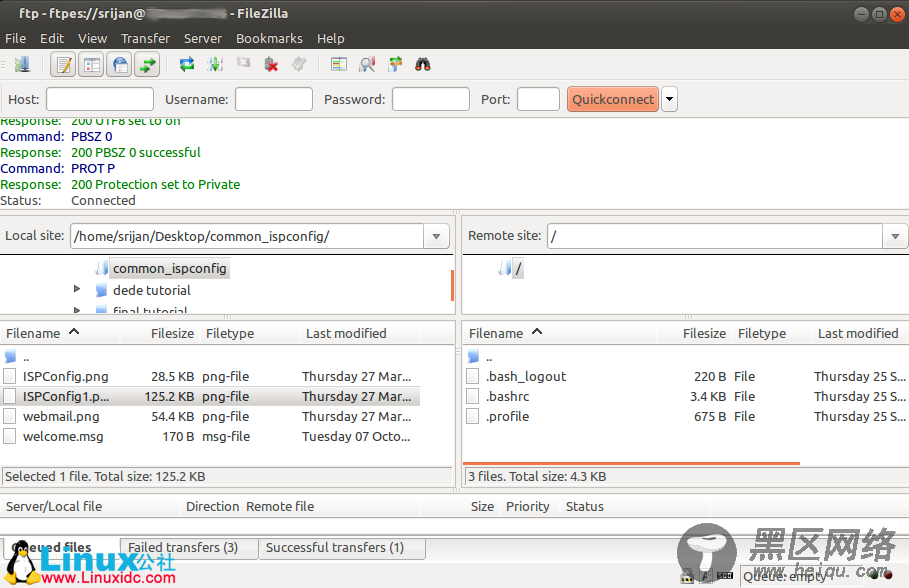Click the Host input field

coord(100,99)
